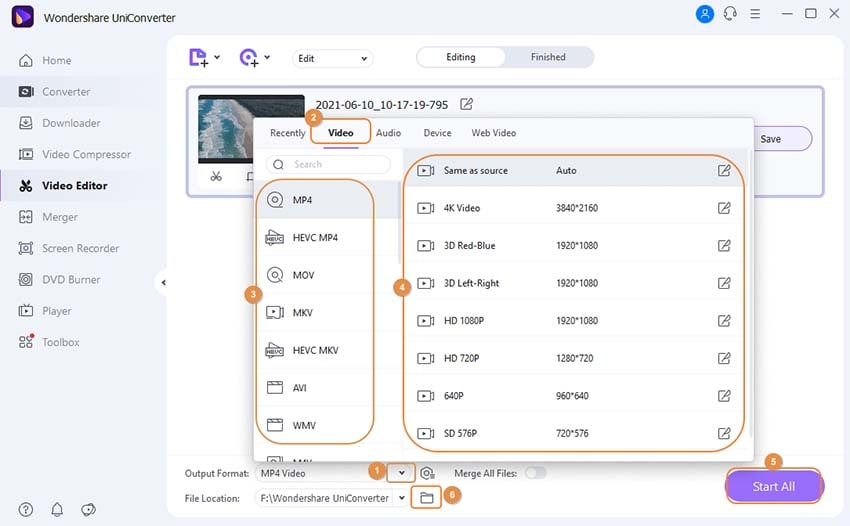The image size is (850, 526).
Task: Choose AVI format
Action: click(x=327, y=388)
